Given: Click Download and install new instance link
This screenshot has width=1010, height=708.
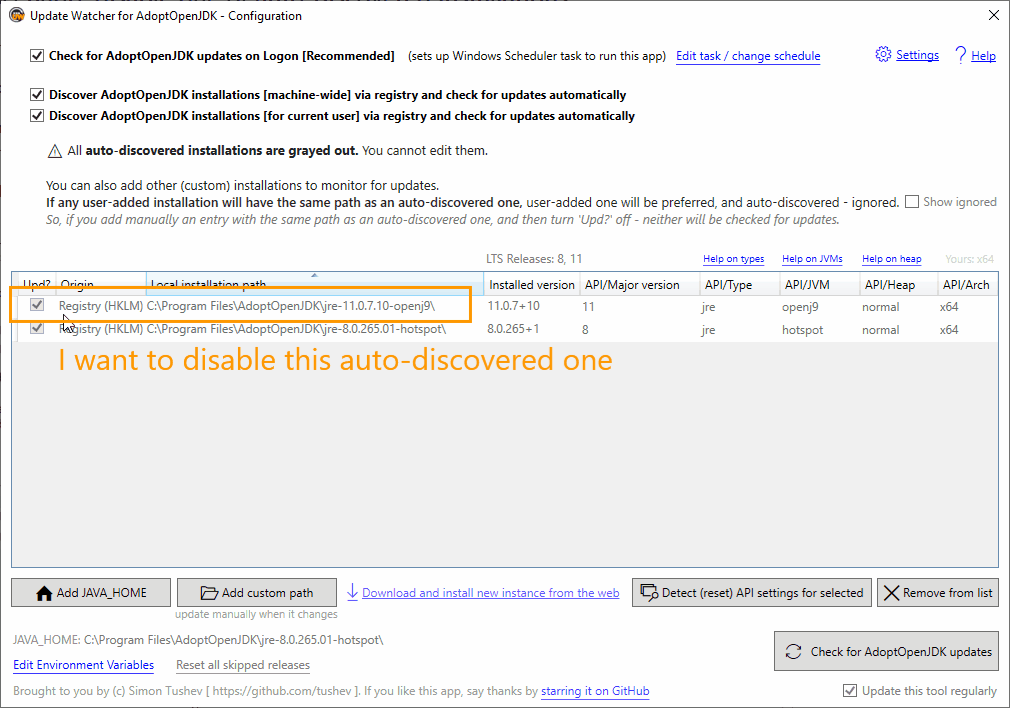Looking at the screenshot, I should [490, 593].
